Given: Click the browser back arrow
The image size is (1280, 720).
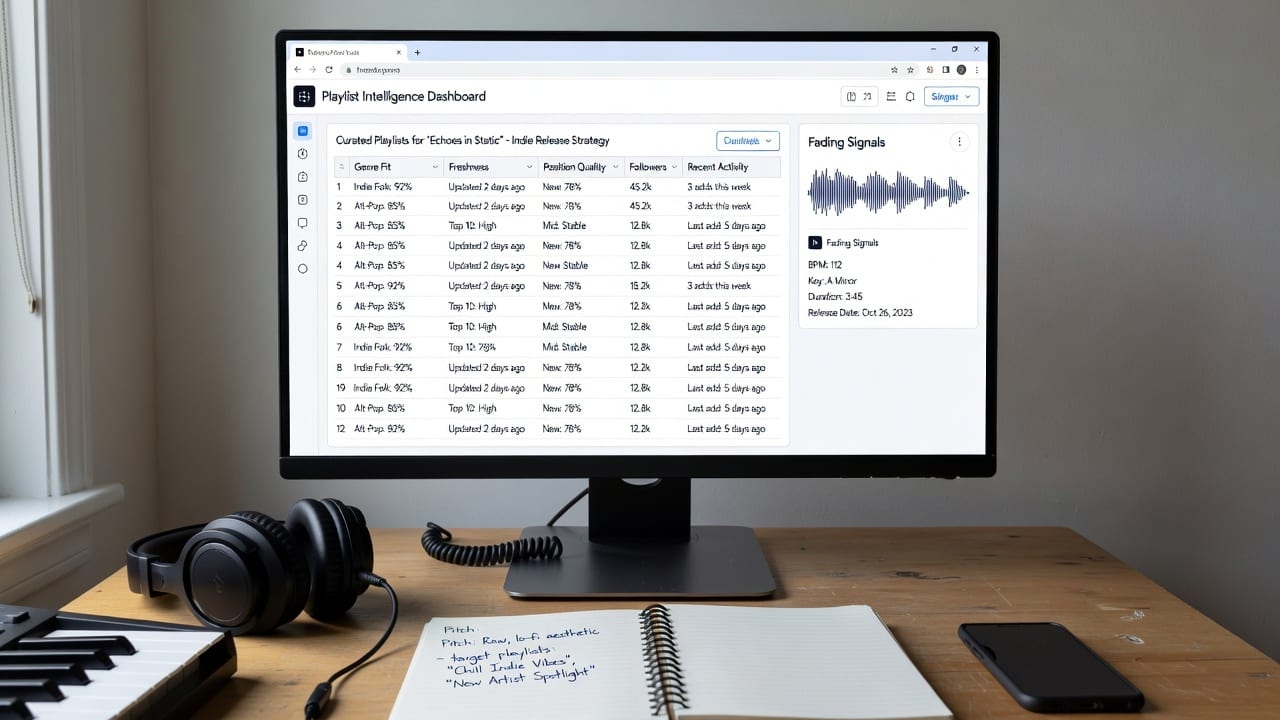Looking at the screenshot, I should [298, 70].
